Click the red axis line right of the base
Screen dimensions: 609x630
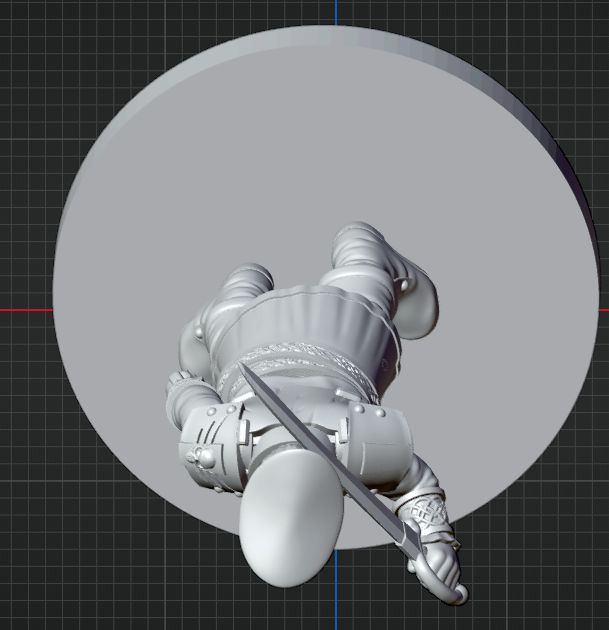(603, 310)
